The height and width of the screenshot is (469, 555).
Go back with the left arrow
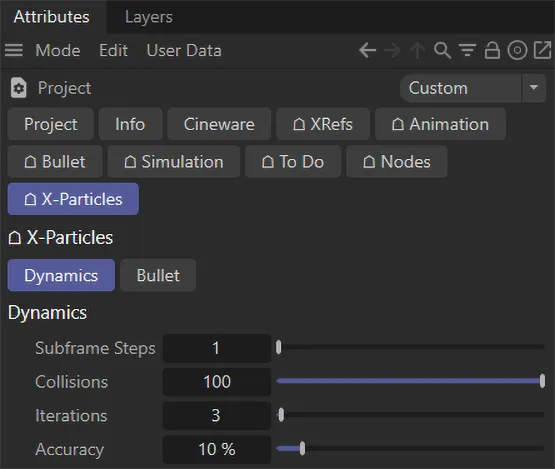click(367, 50)
